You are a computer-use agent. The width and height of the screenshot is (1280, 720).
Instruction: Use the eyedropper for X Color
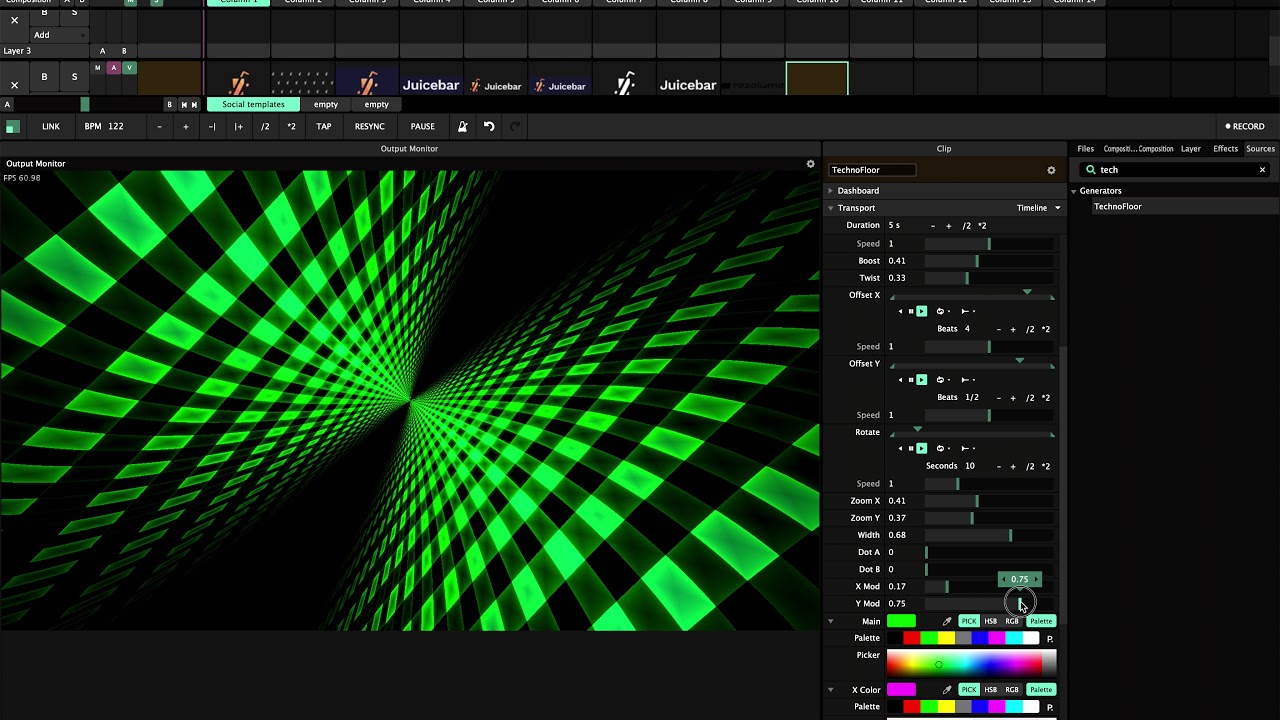pos(947,690)
